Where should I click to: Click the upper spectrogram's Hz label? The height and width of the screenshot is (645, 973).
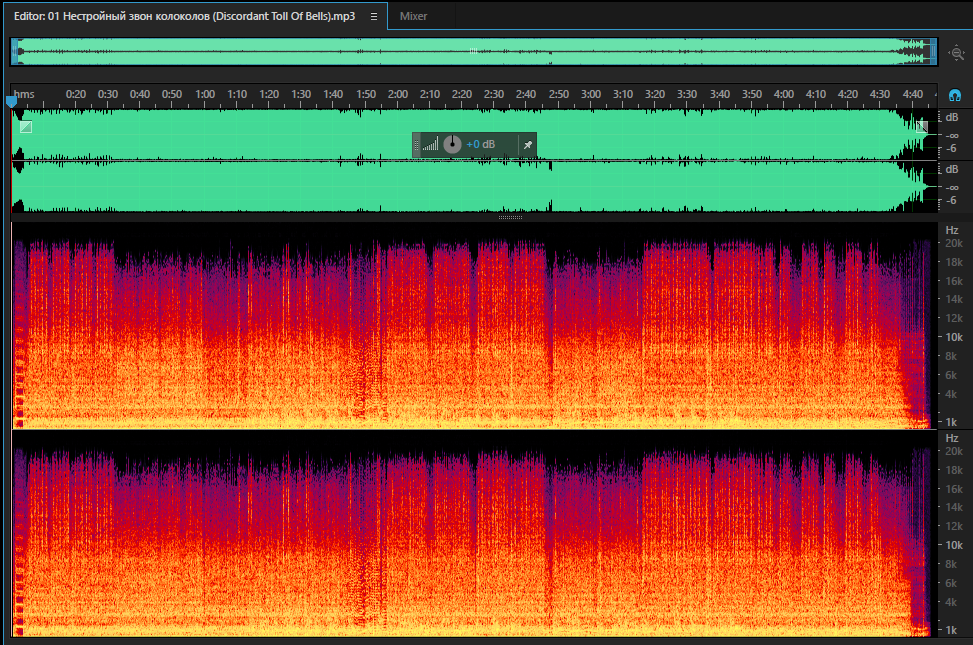point(952,230)
